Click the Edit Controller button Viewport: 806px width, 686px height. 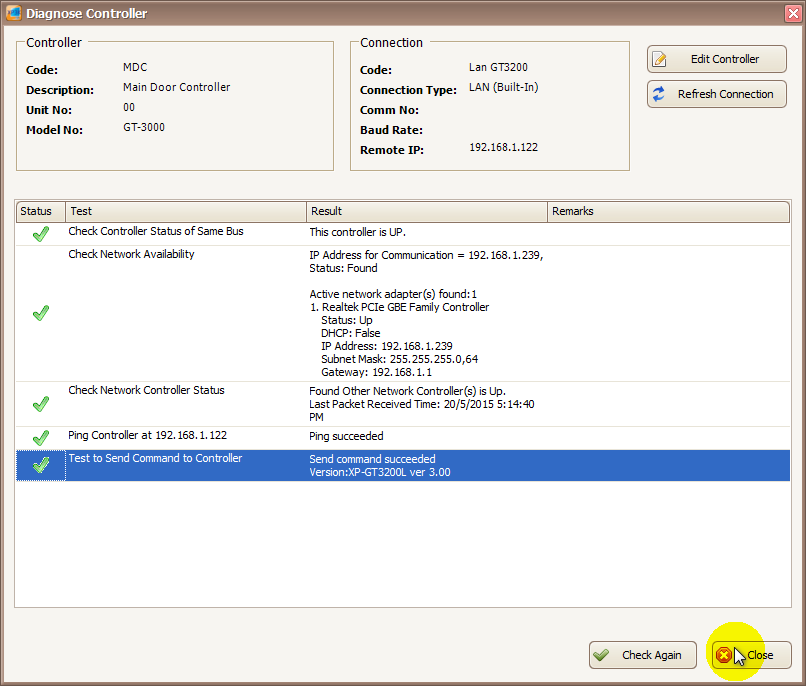(716, 59)
